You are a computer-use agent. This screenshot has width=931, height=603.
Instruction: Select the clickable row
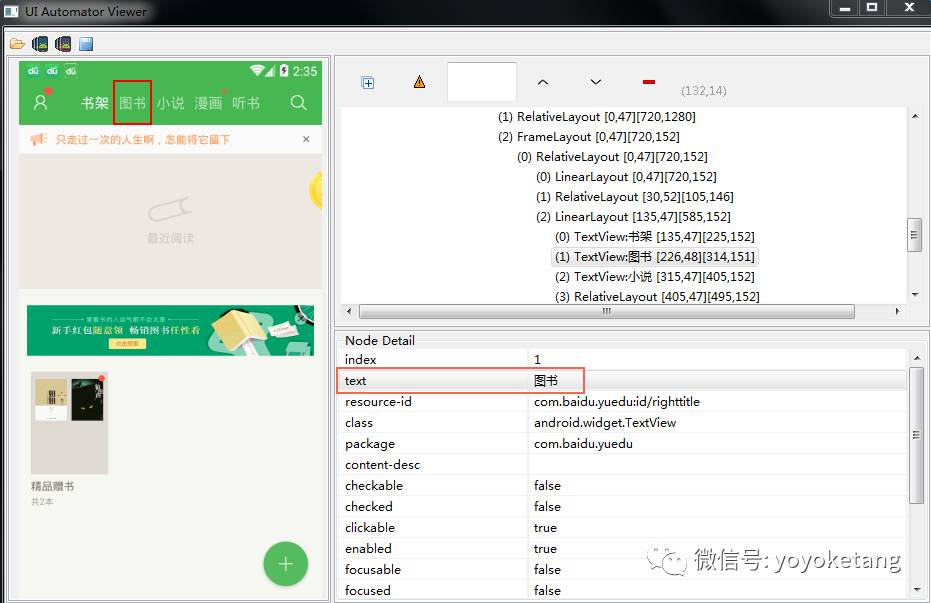click(623, 528)
